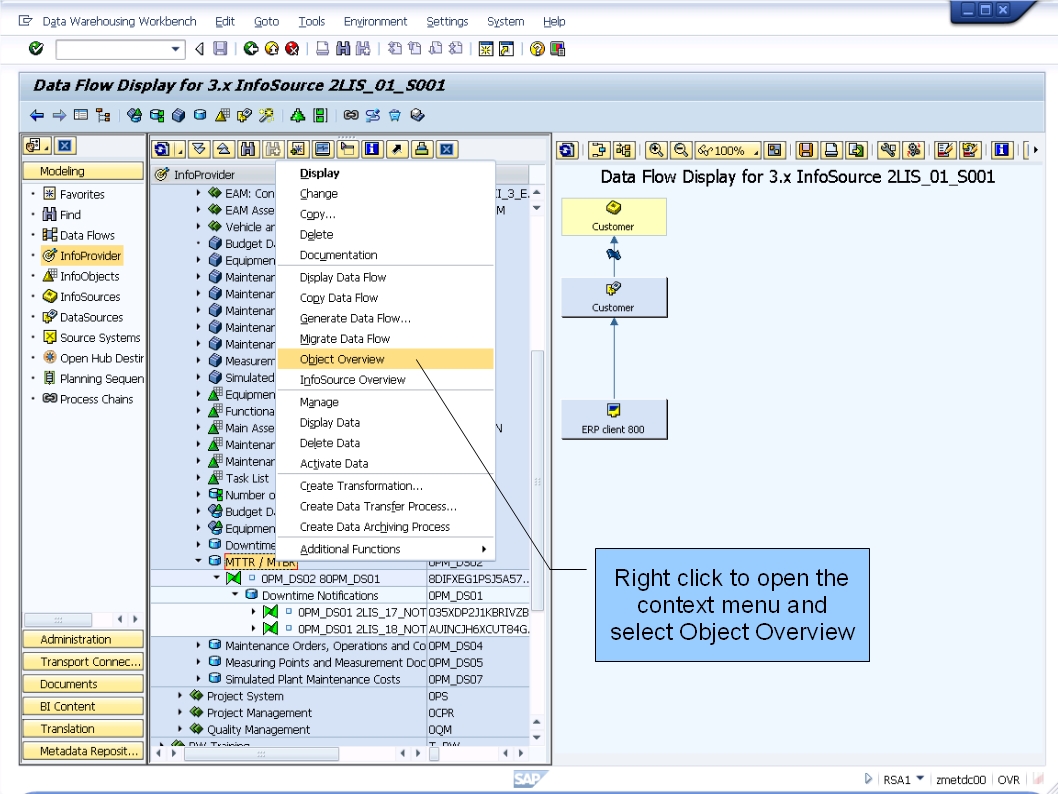Image resolution: width=1058 pixels, height=794 pixels.
Task: Select Process Chains in Modeling list
Action: pyautogui.click(x=96, y=399)
